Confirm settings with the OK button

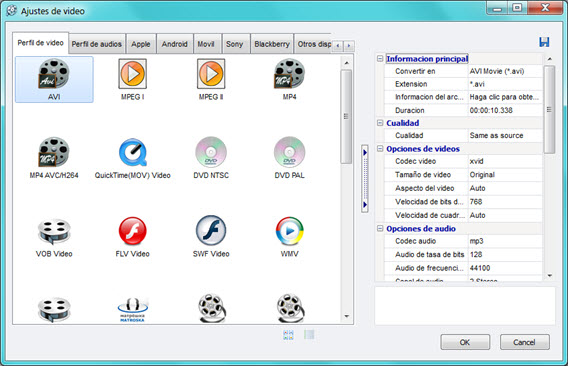tap(465, 342)
